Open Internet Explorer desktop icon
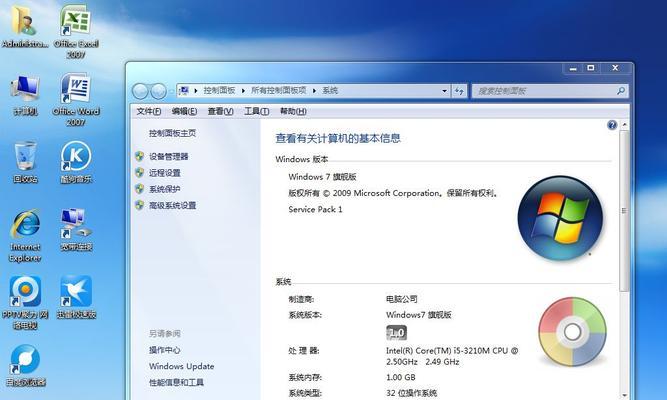667x400 pixels. [25, 235]
